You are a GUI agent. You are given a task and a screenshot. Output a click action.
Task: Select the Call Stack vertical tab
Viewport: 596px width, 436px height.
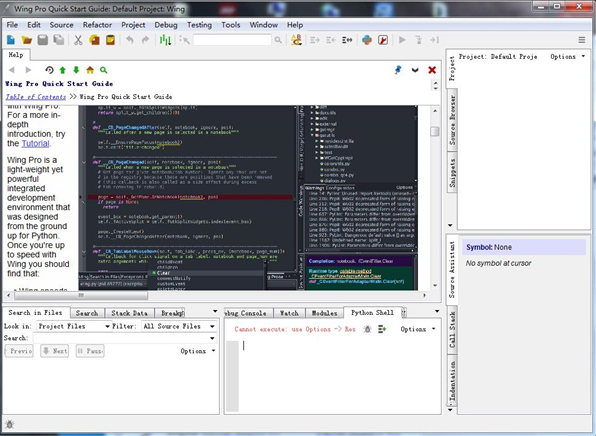click(x=452, y=330)
